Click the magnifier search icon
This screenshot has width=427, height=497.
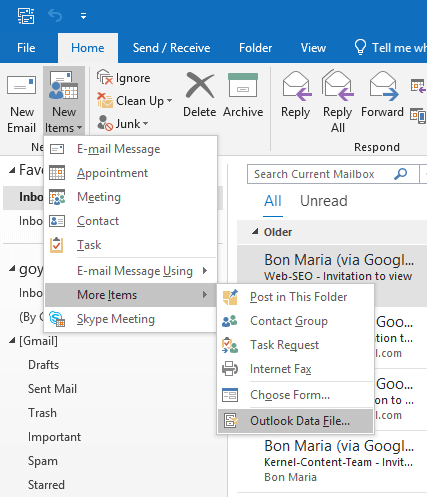coord(401,174)
